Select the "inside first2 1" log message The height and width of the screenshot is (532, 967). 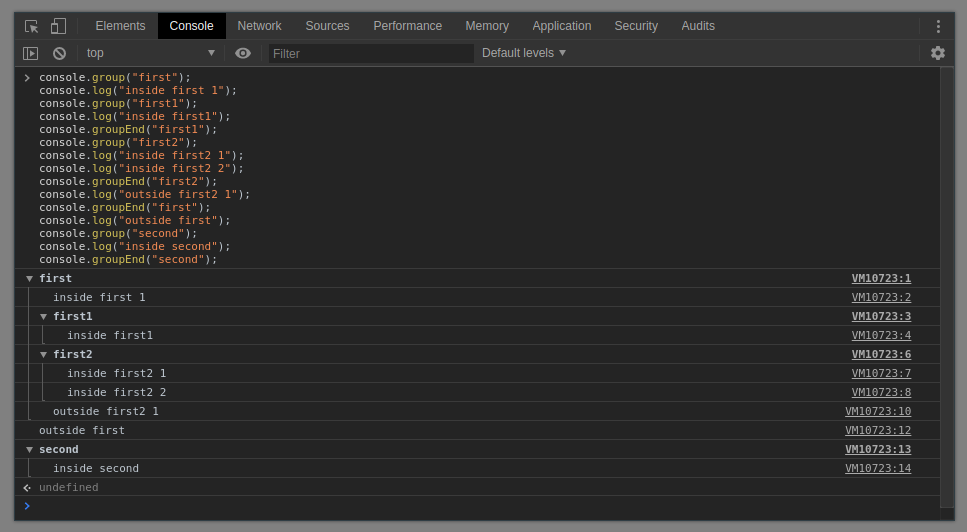(117, 374)
